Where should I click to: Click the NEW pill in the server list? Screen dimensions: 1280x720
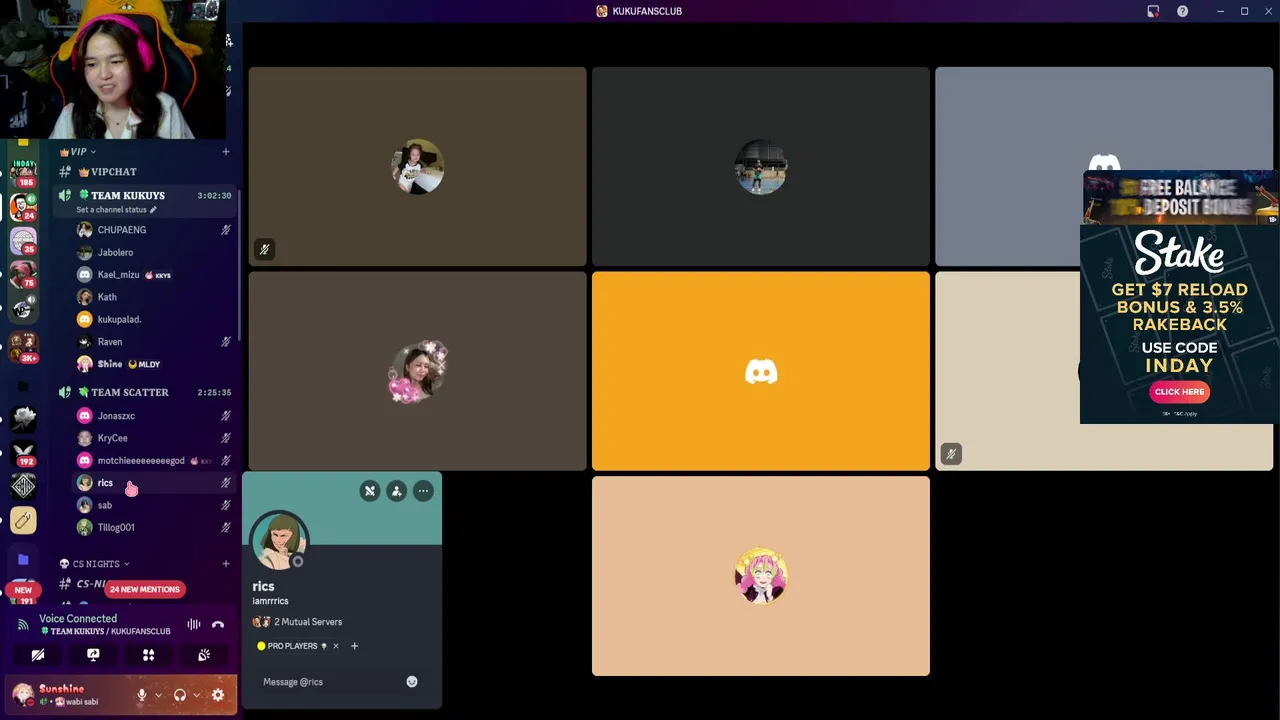[23, 590]
